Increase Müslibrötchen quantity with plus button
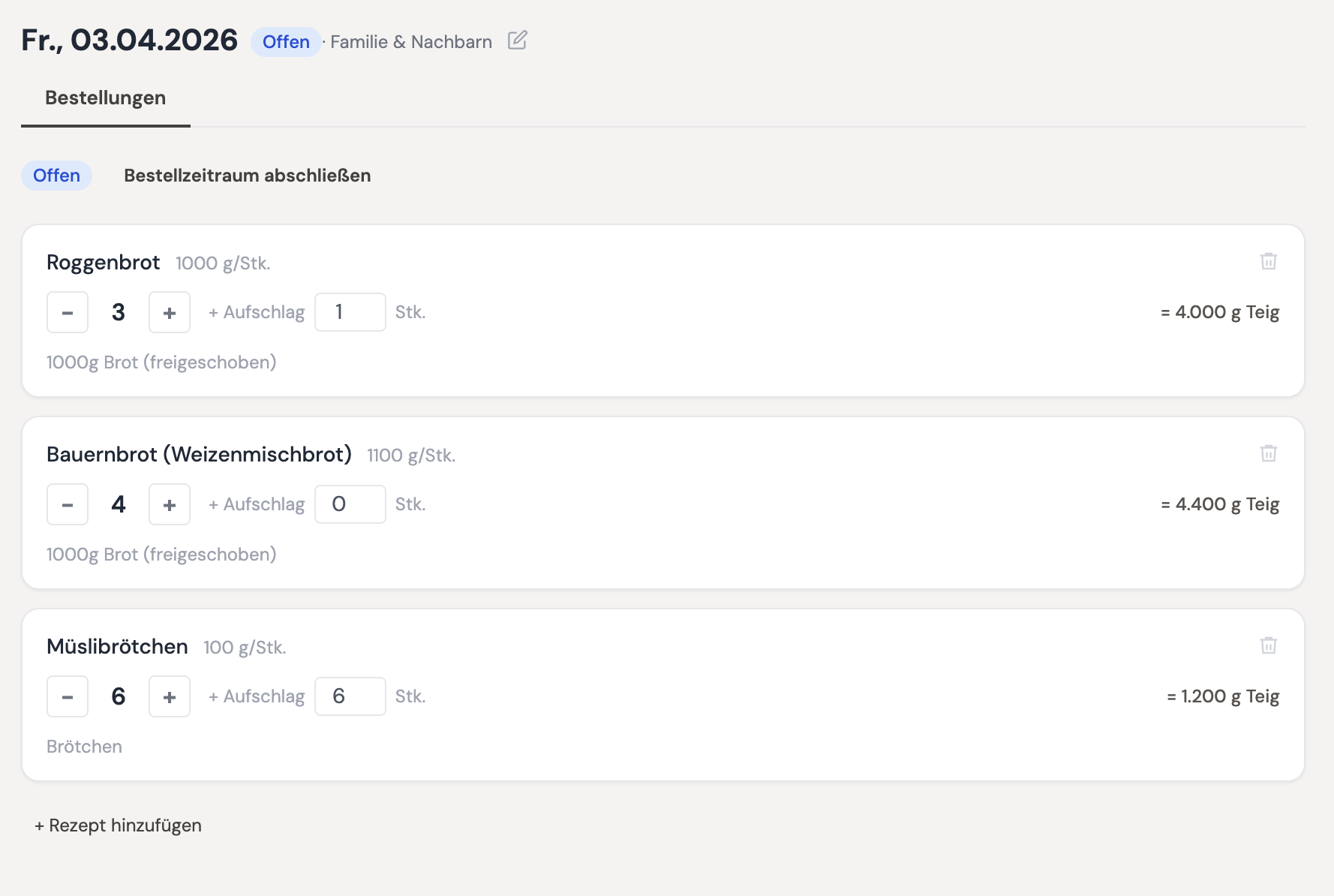 (x=170, y=696)
